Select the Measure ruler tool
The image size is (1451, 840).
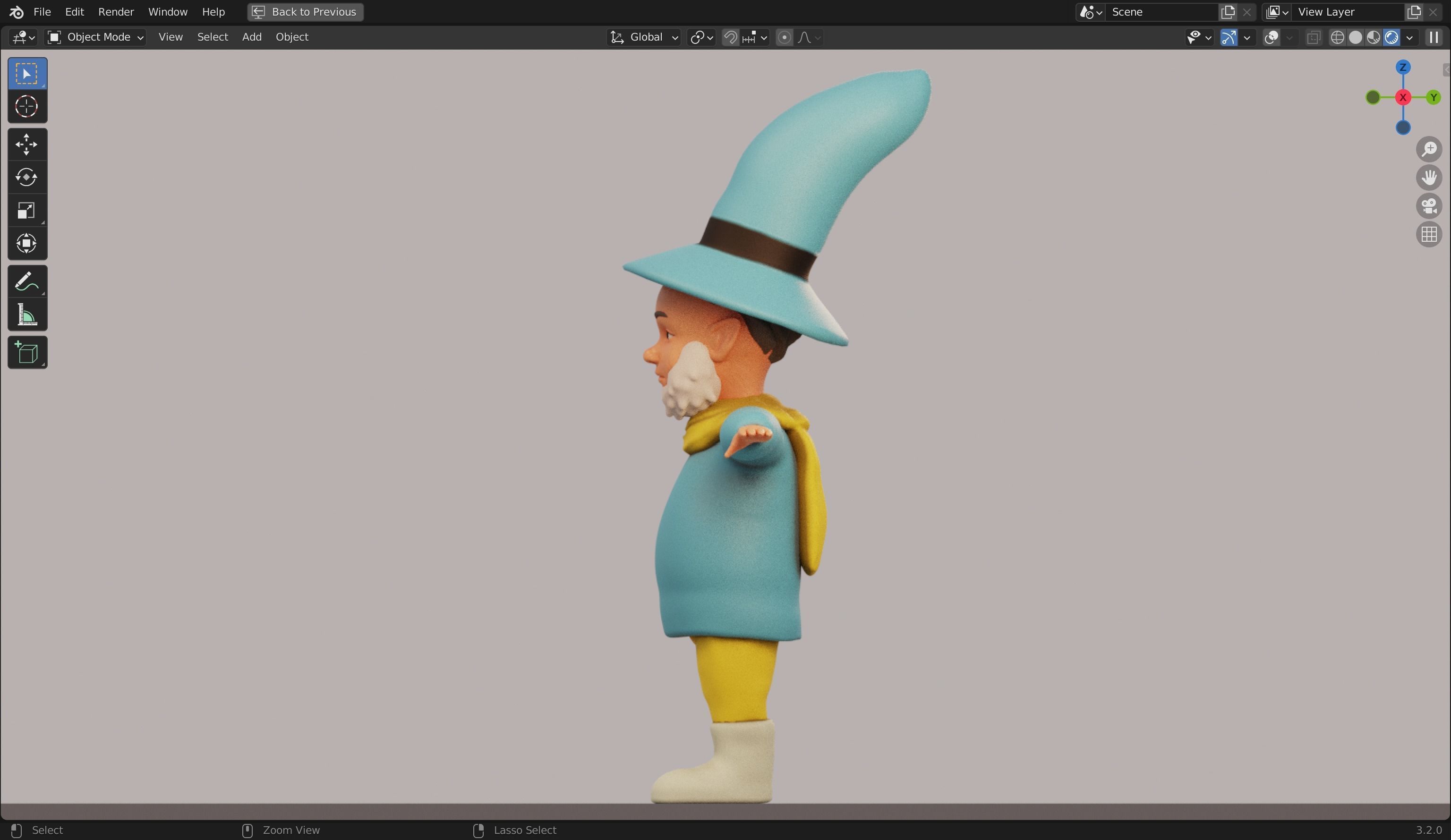(x=26, y=315)
